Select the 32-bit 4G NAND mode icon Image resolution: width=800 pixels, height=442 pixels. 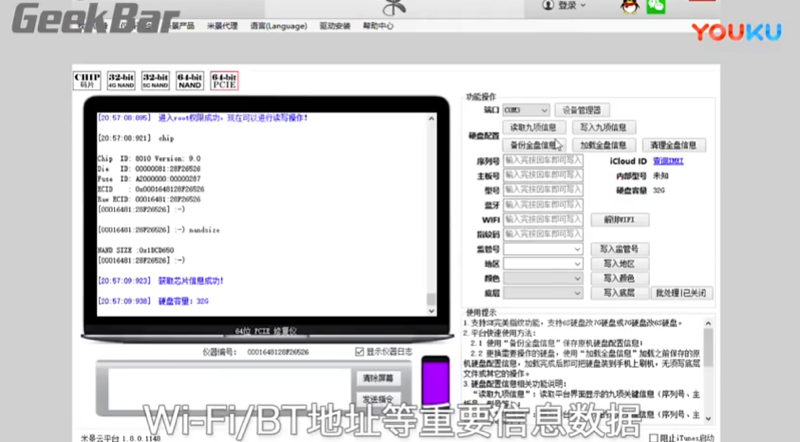click(x=121, y=79)
